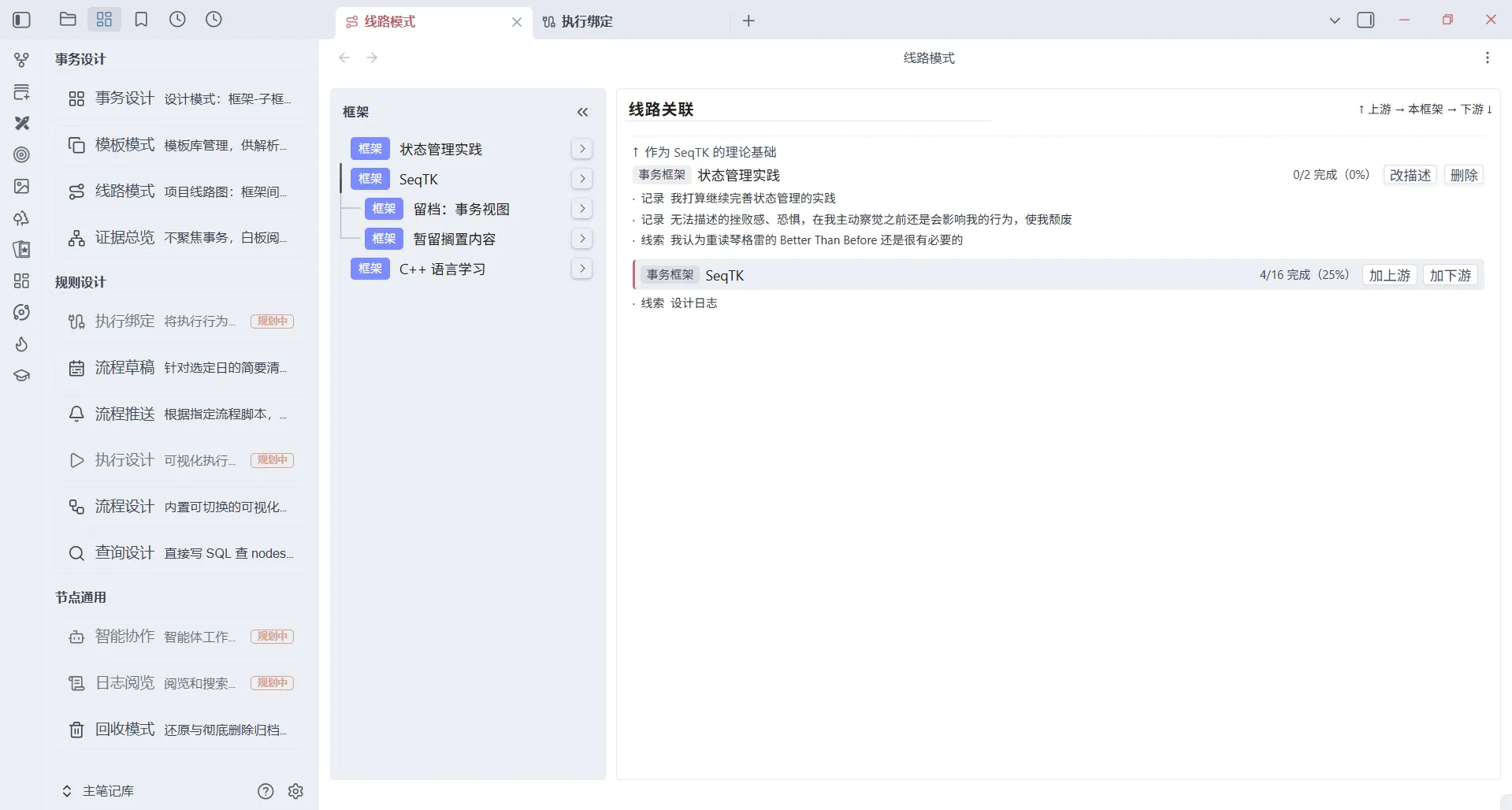This screenshot has height=810, width=1512.
Task: Click 删除 button
Action: (x=1464, y=175)
